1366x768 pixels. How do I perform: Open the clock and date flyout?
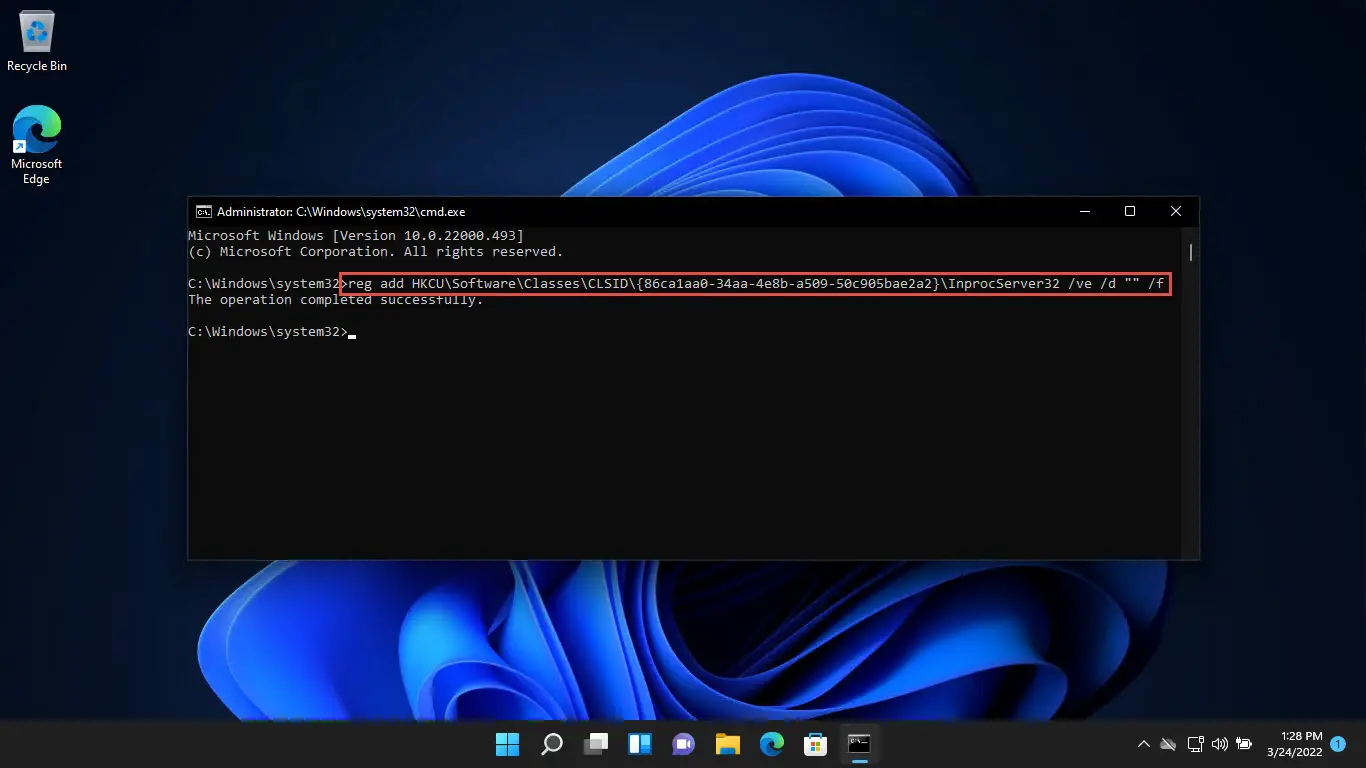click(x=1297, y=744)
